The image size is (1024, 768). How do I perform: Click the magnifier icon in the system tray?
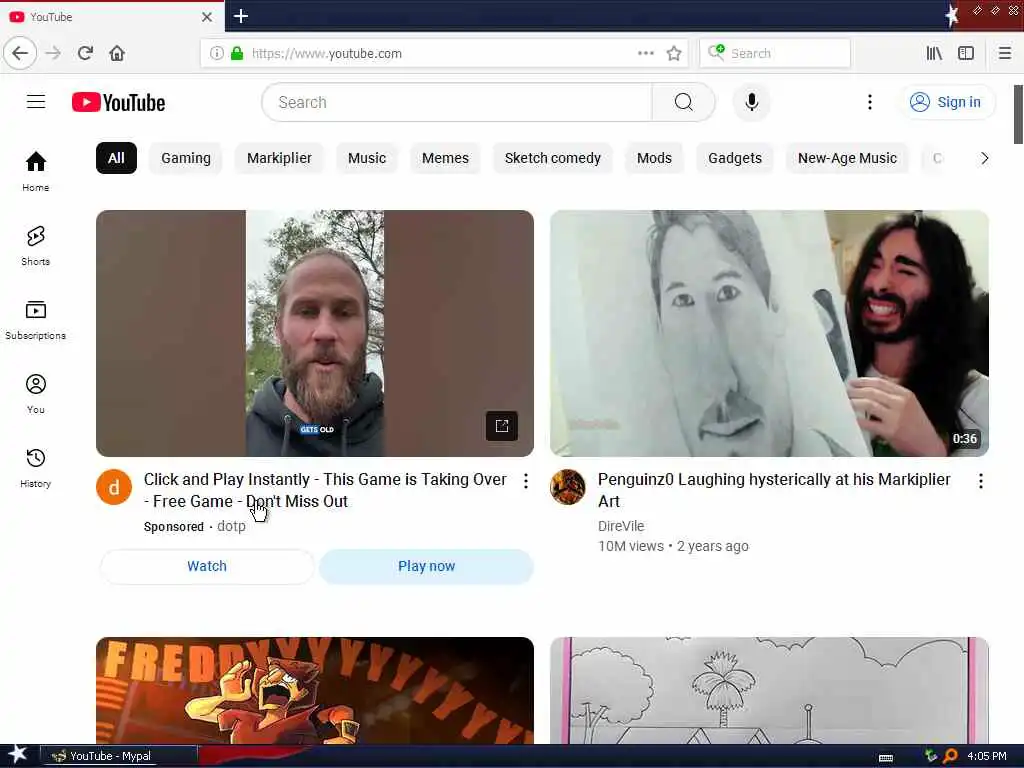[x=950, y=756]
